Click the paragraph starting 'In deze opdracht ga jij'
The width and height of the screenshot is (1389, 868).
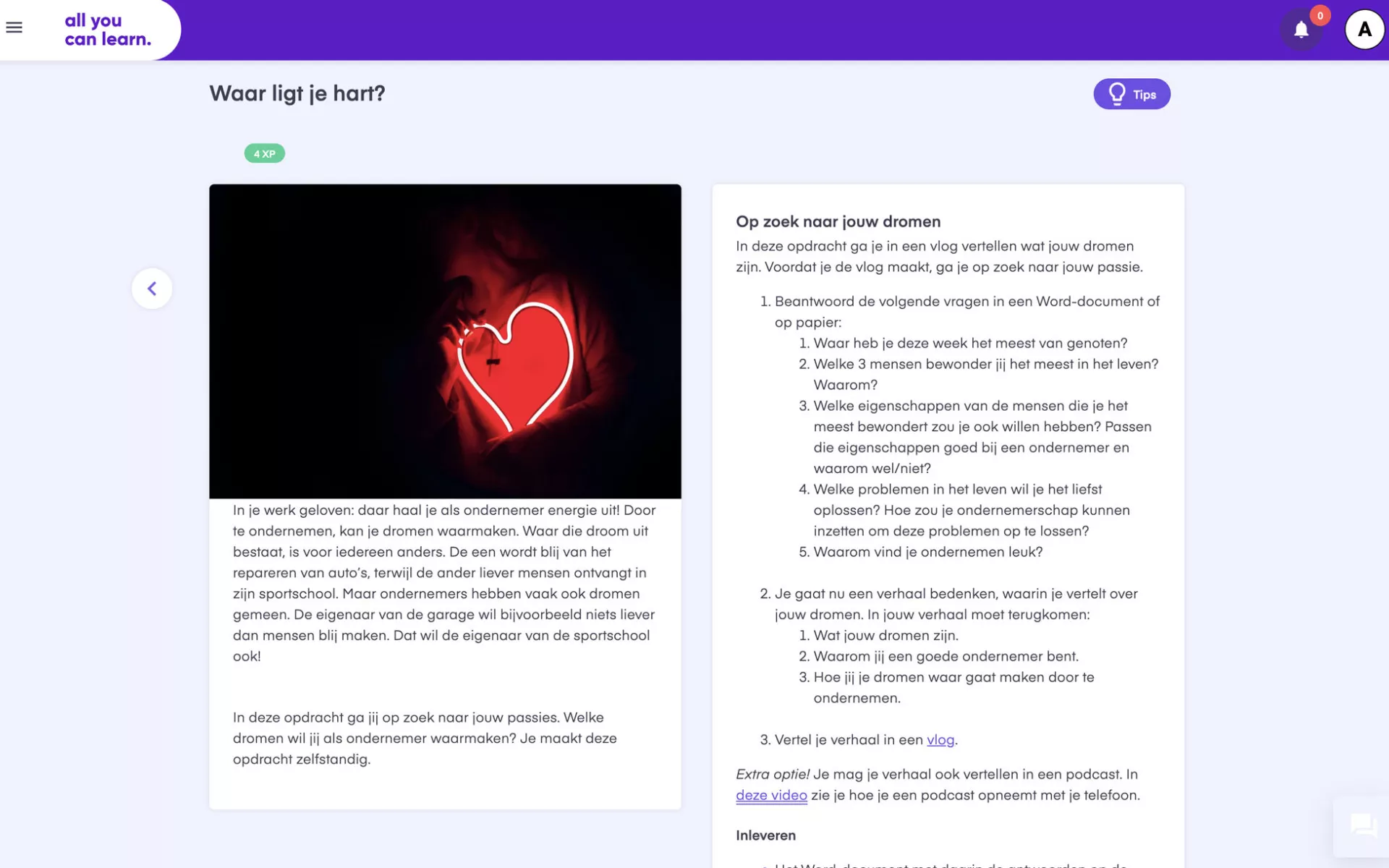tap(425, 738)
